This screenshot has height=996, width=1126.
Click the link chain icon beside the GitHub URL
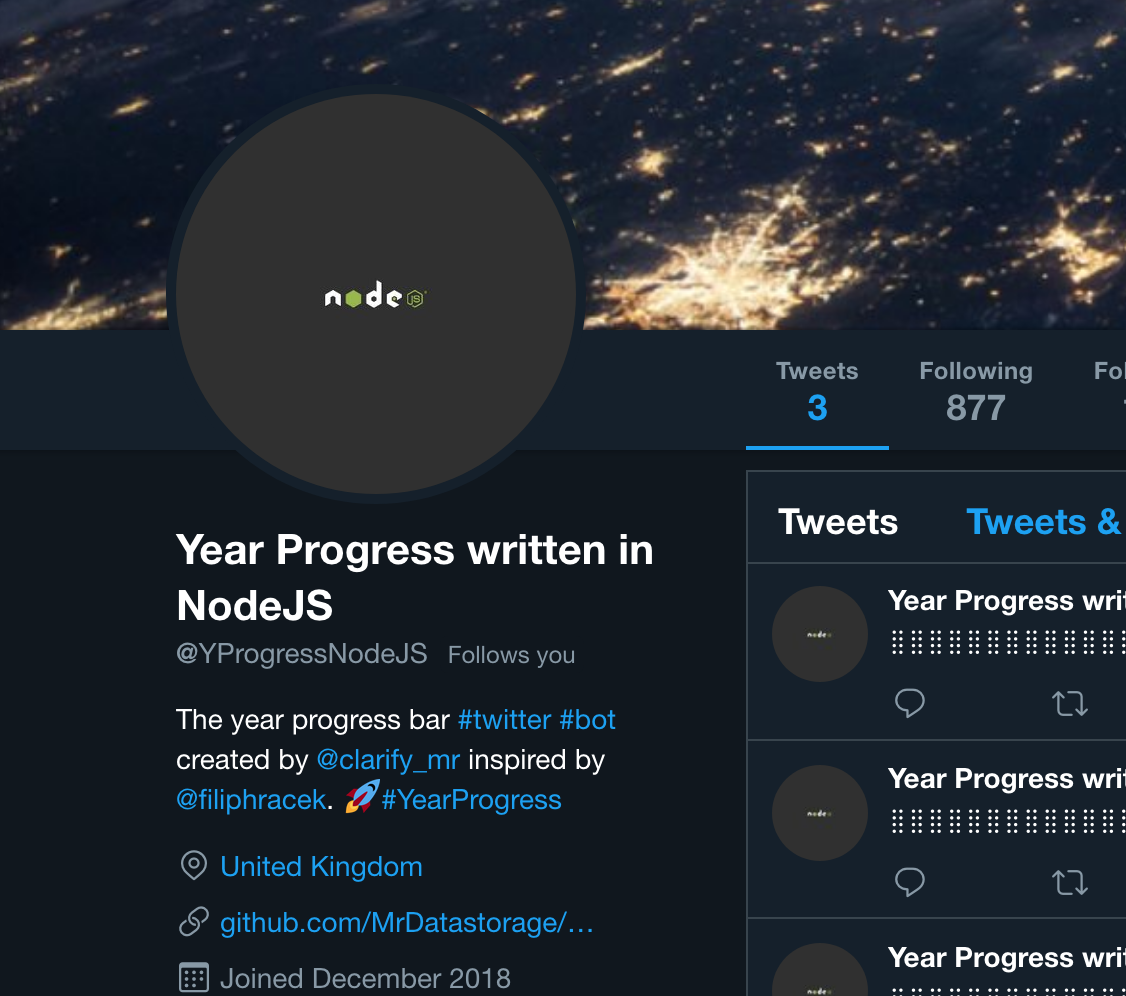pos(193,922)
